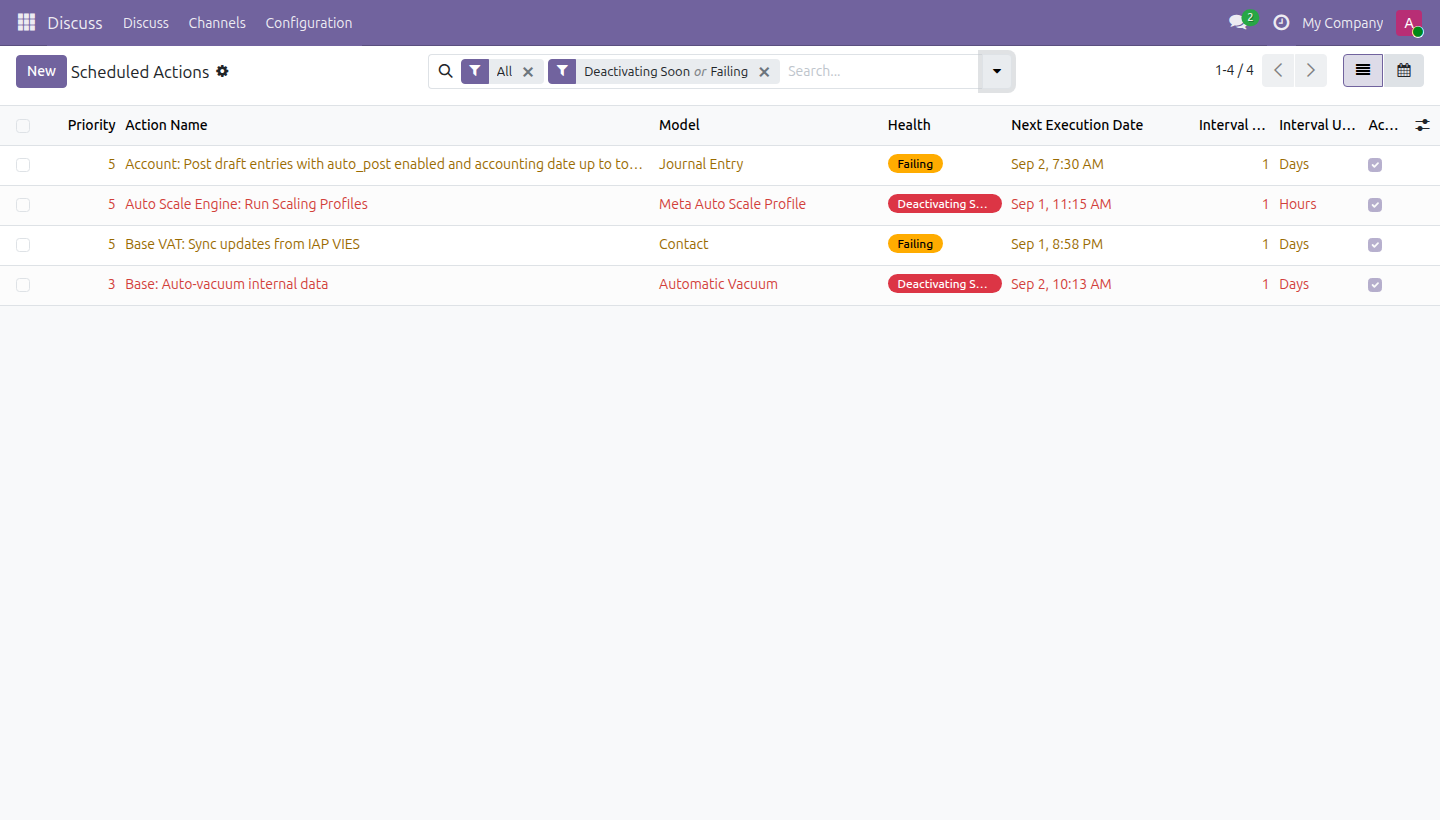This screenshot has height=820, width=1440.
Task: Click the Discuss app title
Action: (75, 22)
